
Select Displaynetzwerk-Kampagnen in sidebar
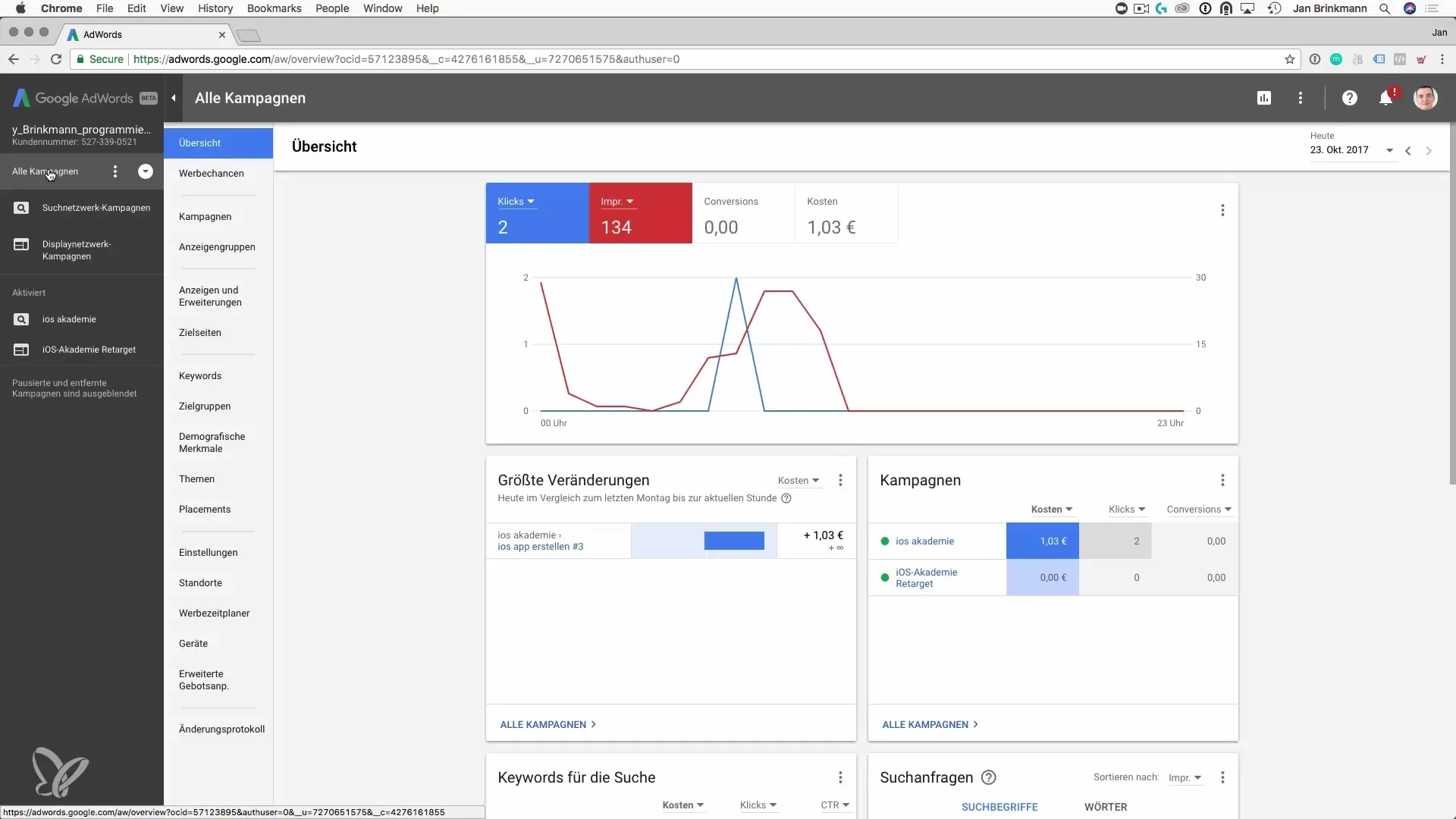click(82, 250)
